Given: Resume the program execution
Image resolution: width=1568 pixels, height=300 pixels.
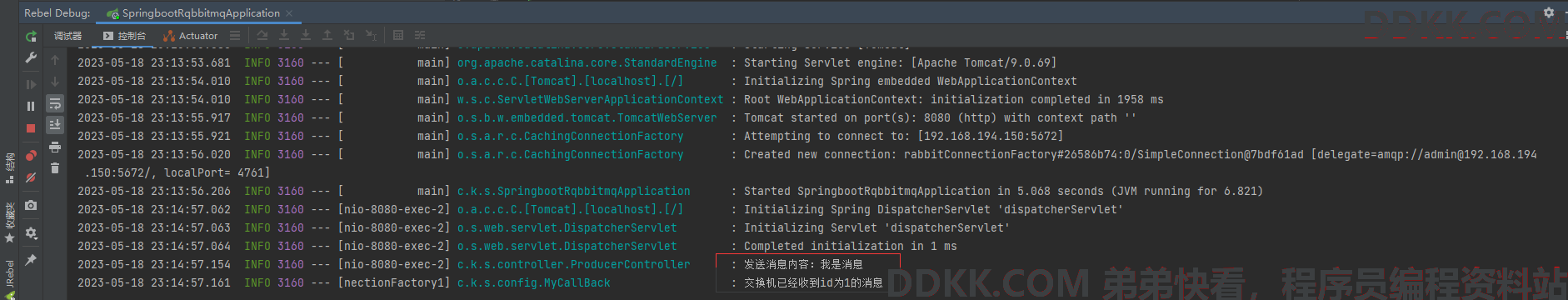Looking at the screenshot, I should click(31, 84).
